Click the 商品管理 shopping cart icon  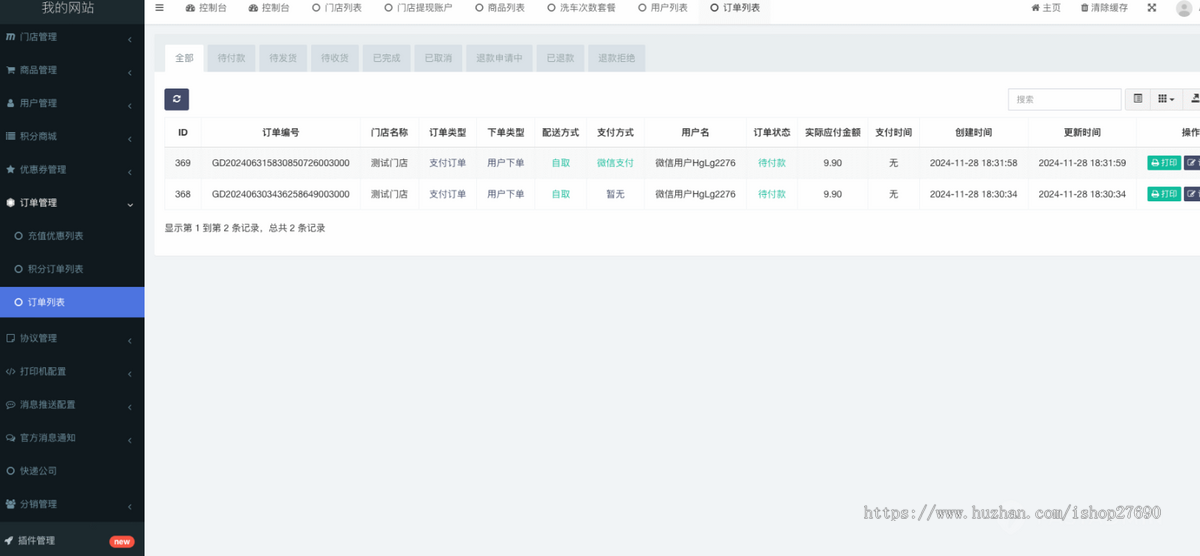click(10, 70)
